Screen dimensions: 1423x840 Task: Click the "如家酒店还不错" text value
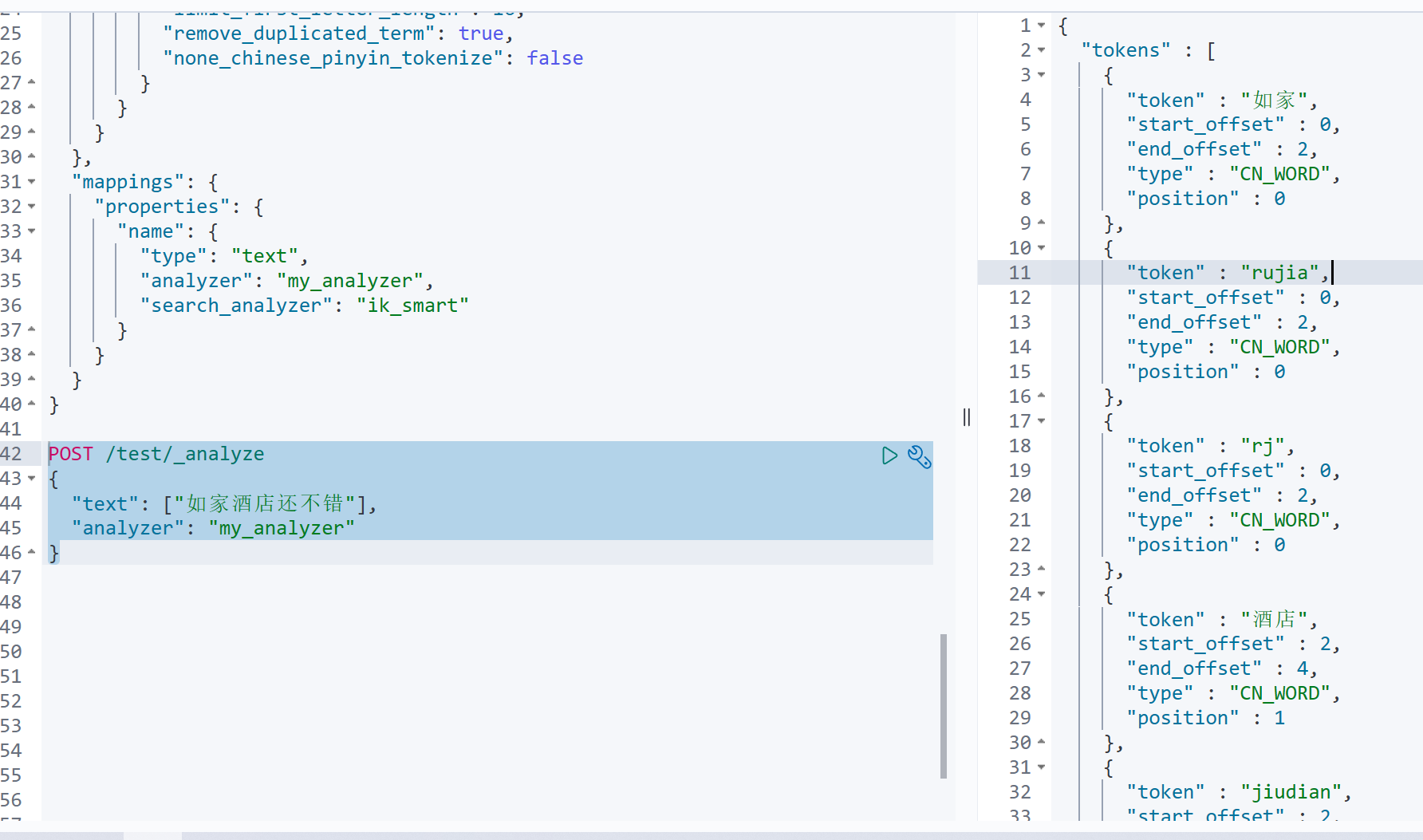265,503
